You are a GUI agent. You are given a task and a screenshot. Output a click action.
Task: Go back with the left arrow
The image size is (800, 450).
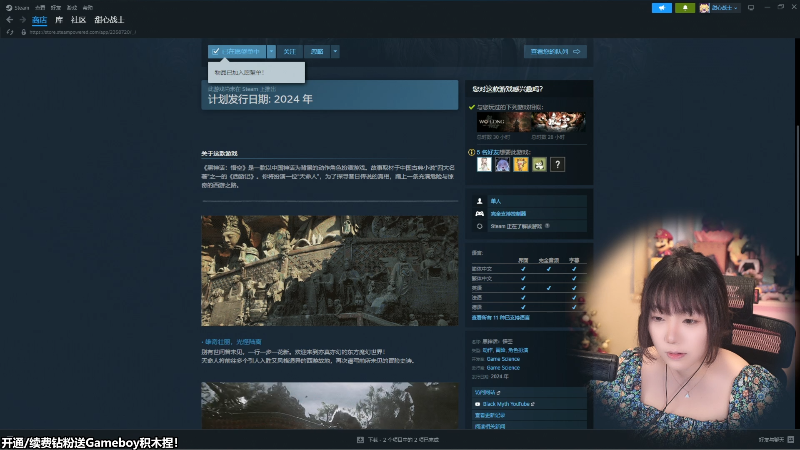click(x=10, y=20)
